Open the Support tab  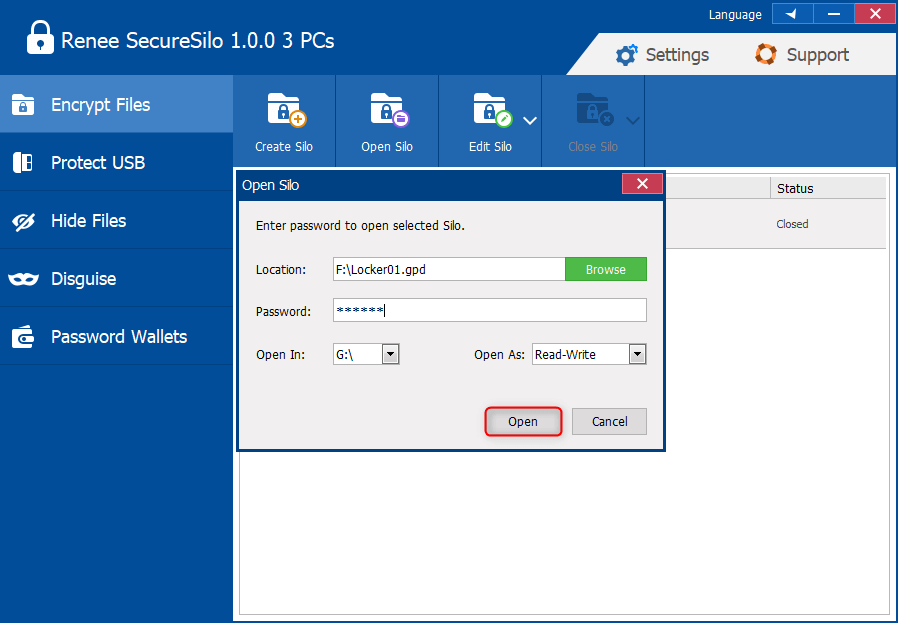(802, 55)
